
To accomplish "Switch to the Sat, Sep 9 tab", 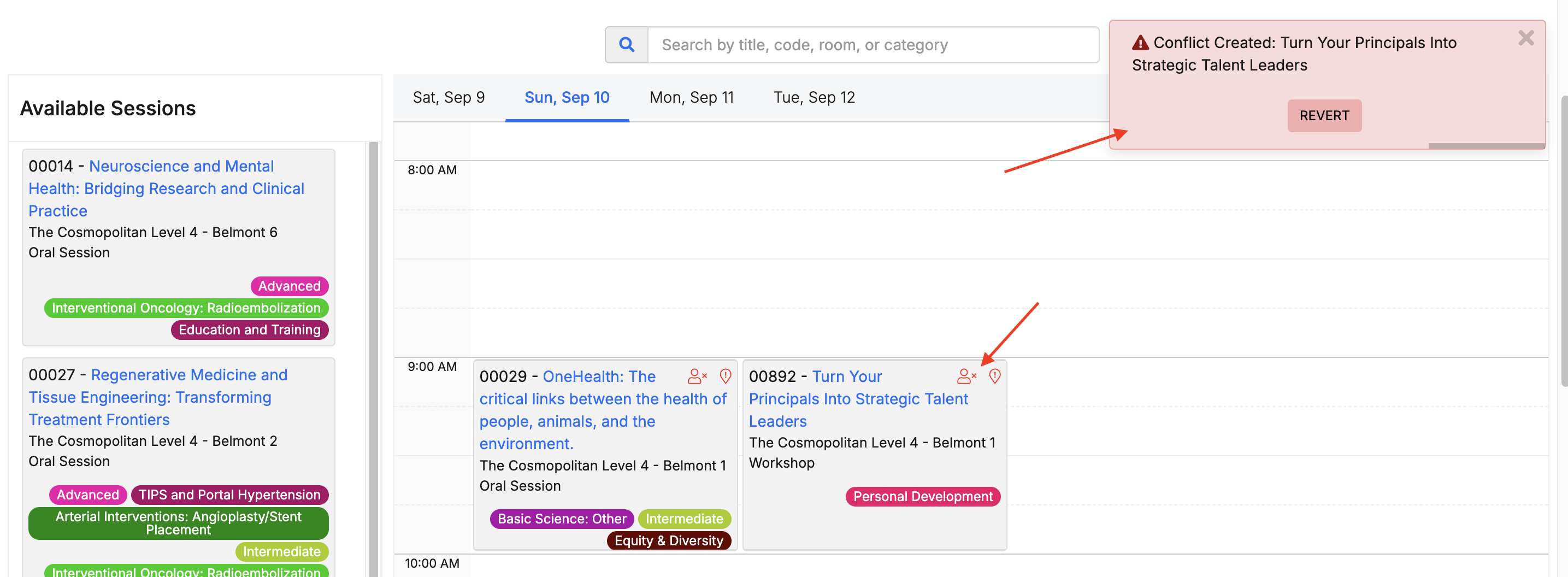I will 448,97.
